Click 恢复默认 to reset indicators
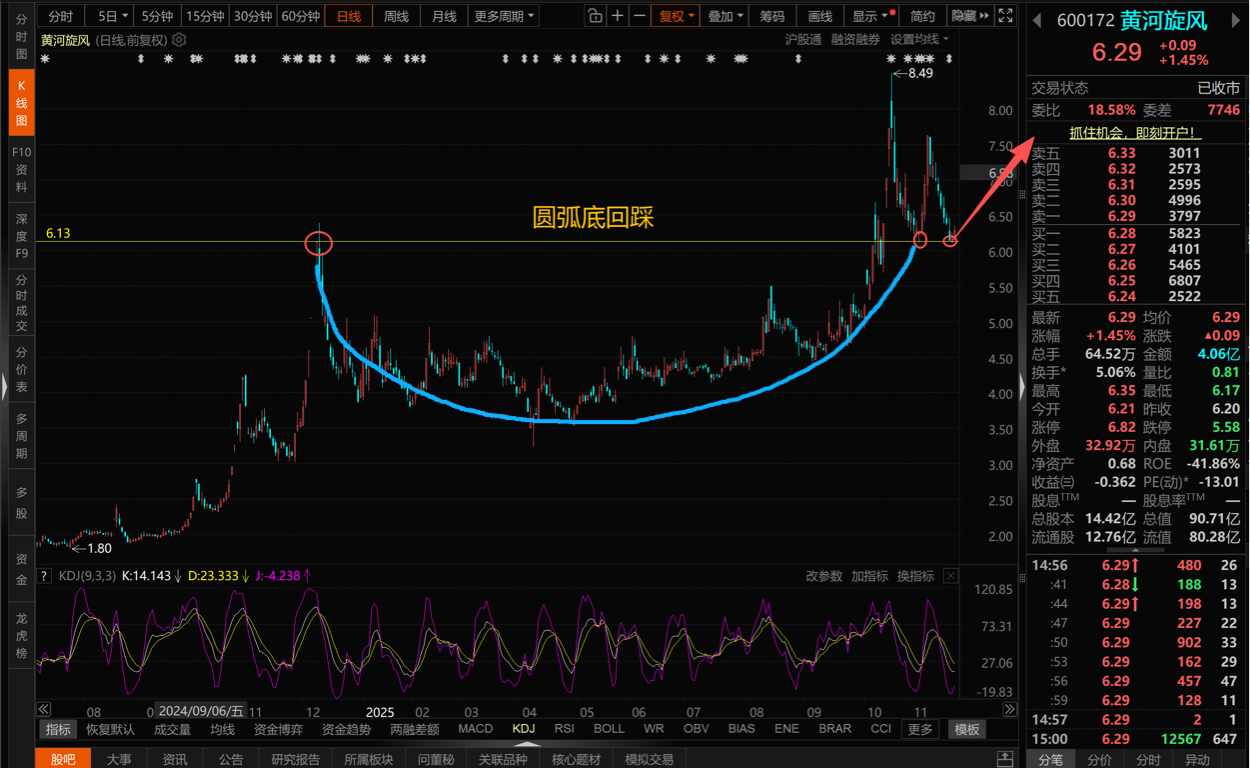 pyautogui.click(x=110, y=729)
